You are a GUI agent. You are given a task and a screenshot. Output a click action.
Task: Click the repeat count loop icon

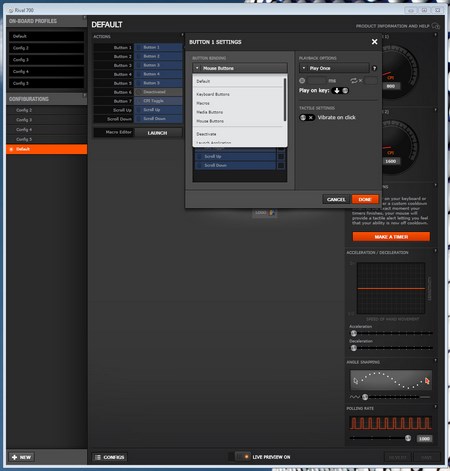[x=354, y=81]
